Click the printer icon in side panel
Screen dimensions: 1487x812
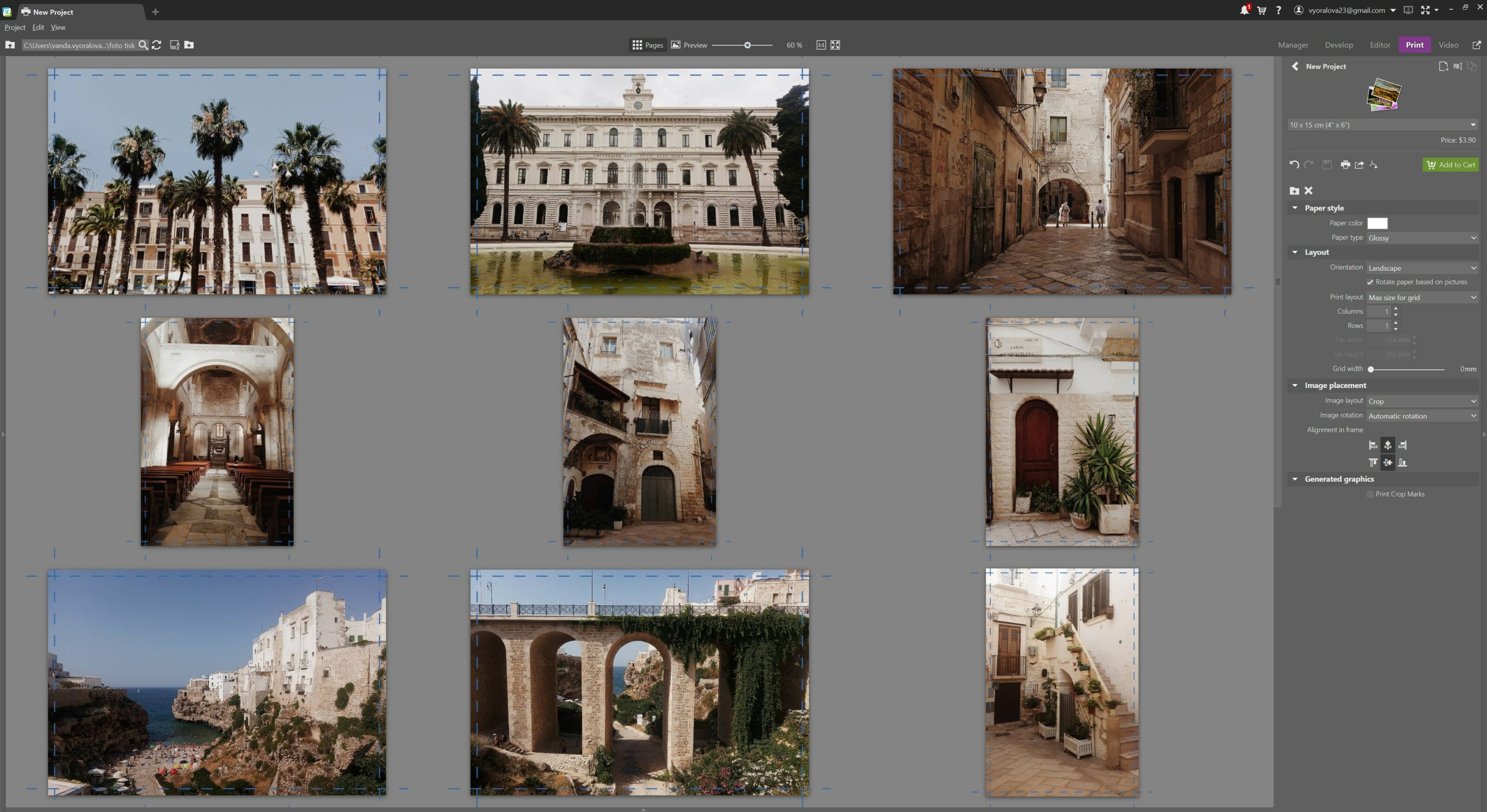tap(1345, 164)
